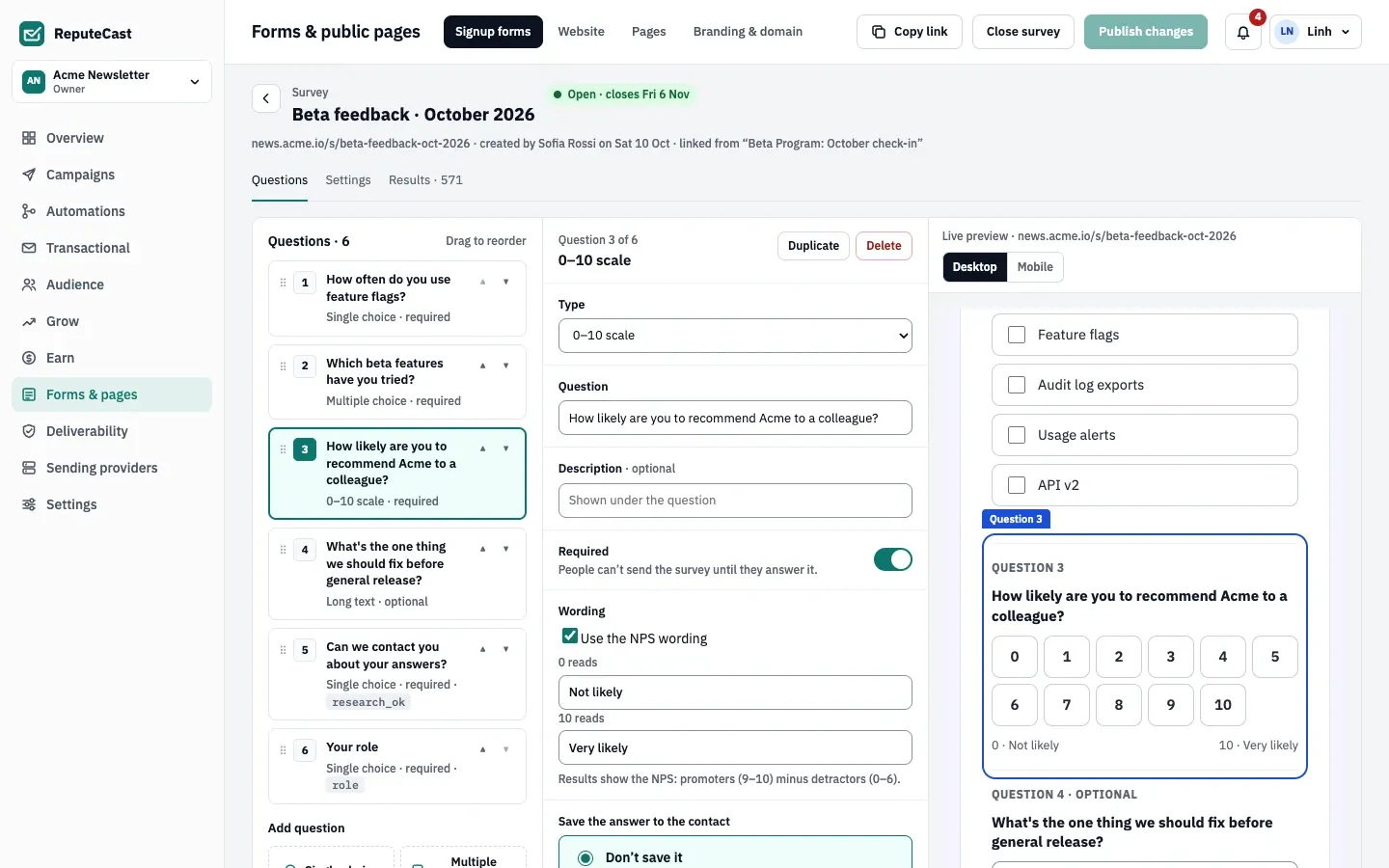1389x868 pixels.
Task: Move question 6 up with its arrow
Action: [483, 749]
